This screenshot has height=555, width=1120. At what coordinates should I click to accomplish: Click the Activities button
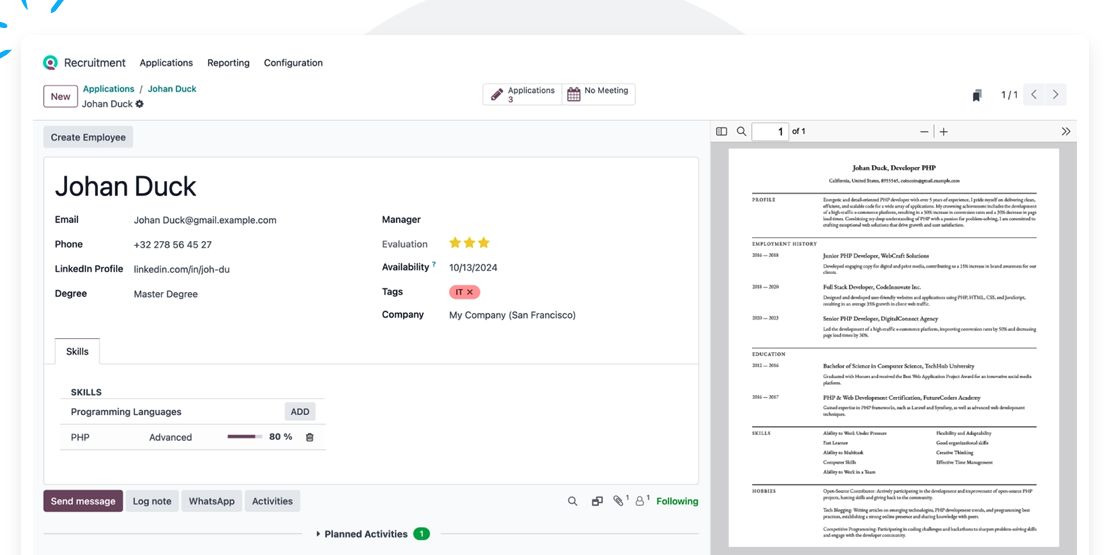272,501
